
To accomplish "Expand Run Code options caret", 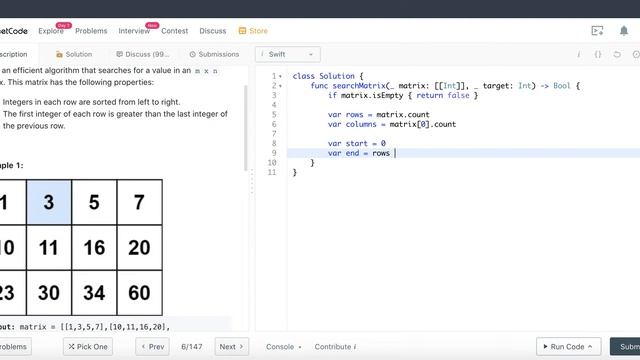I will pyautogui.click(x=590, y=347).
